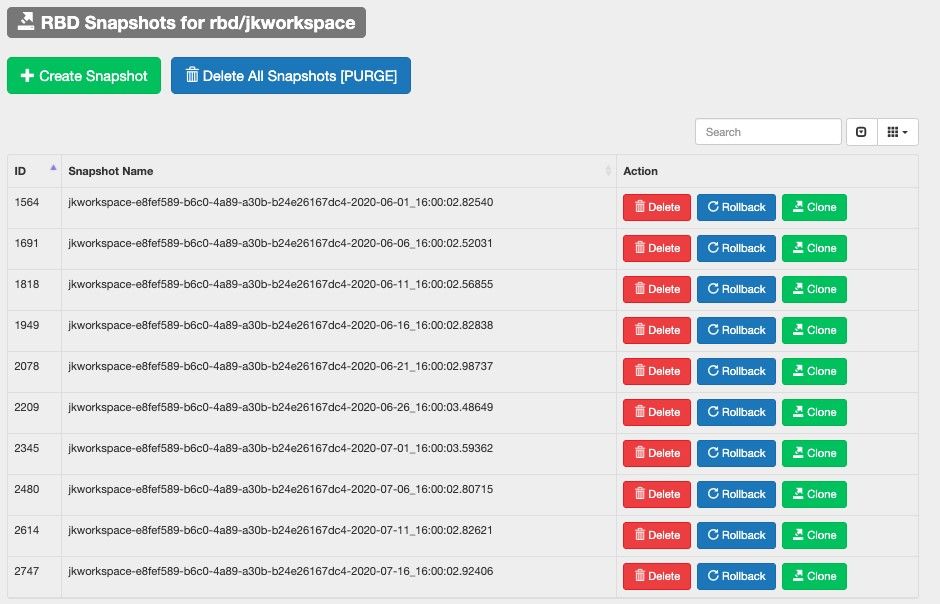This screenshot has width=940, height=604.
Task: Click the ID column header
Action: point(19,171)
